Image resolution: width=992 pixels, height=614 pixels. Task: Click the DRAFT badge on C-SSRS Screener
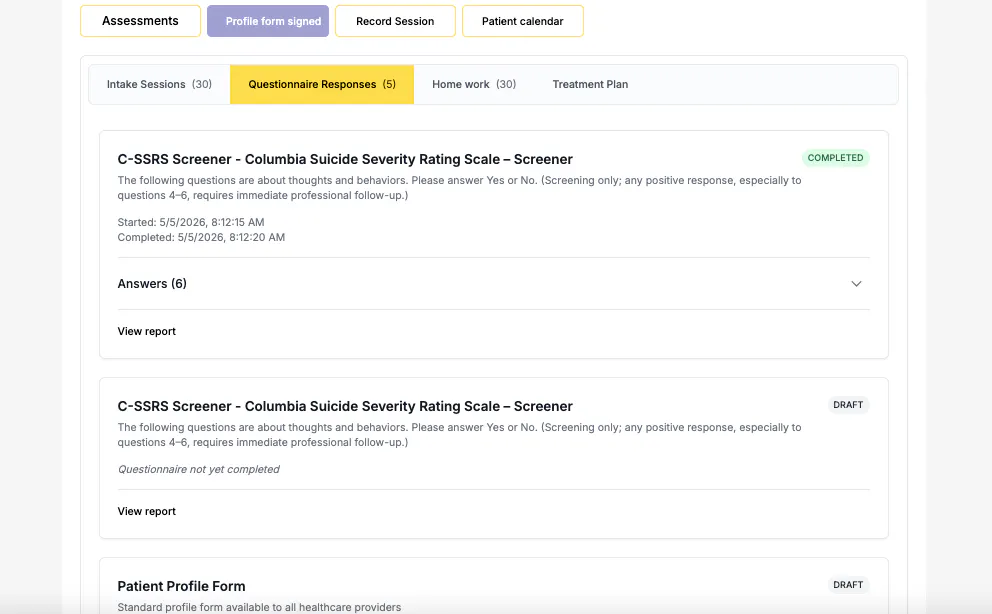(x=848, y=405)
